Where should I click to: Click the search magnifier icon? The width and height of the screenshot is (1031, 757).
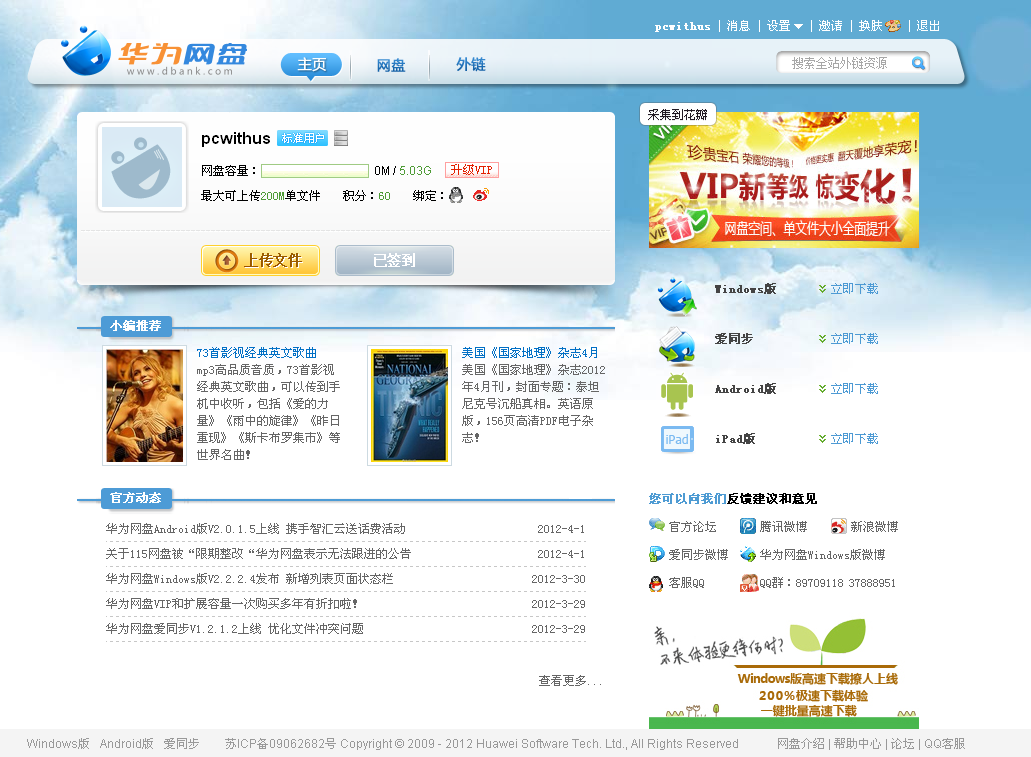tap(918, 63)
